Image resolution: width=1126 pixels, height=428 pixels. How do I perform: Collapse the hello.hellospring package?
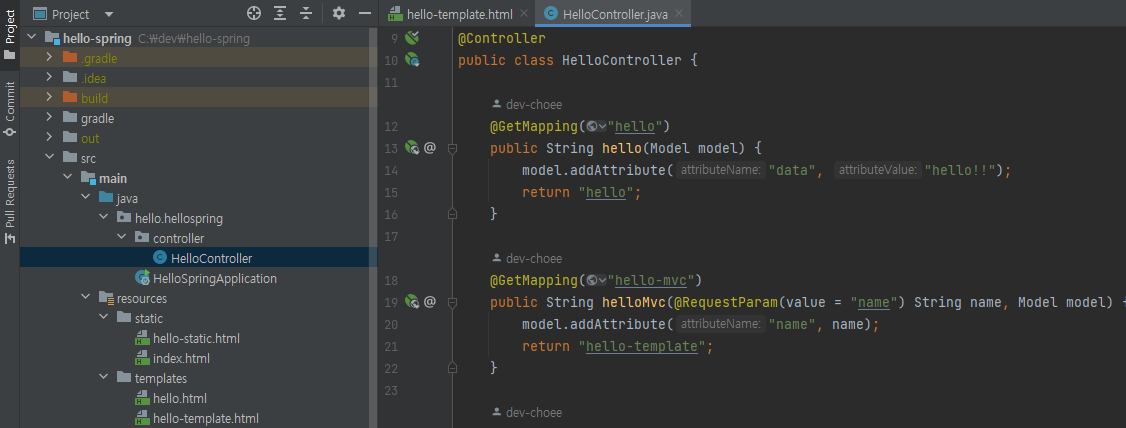pos(103,218)
